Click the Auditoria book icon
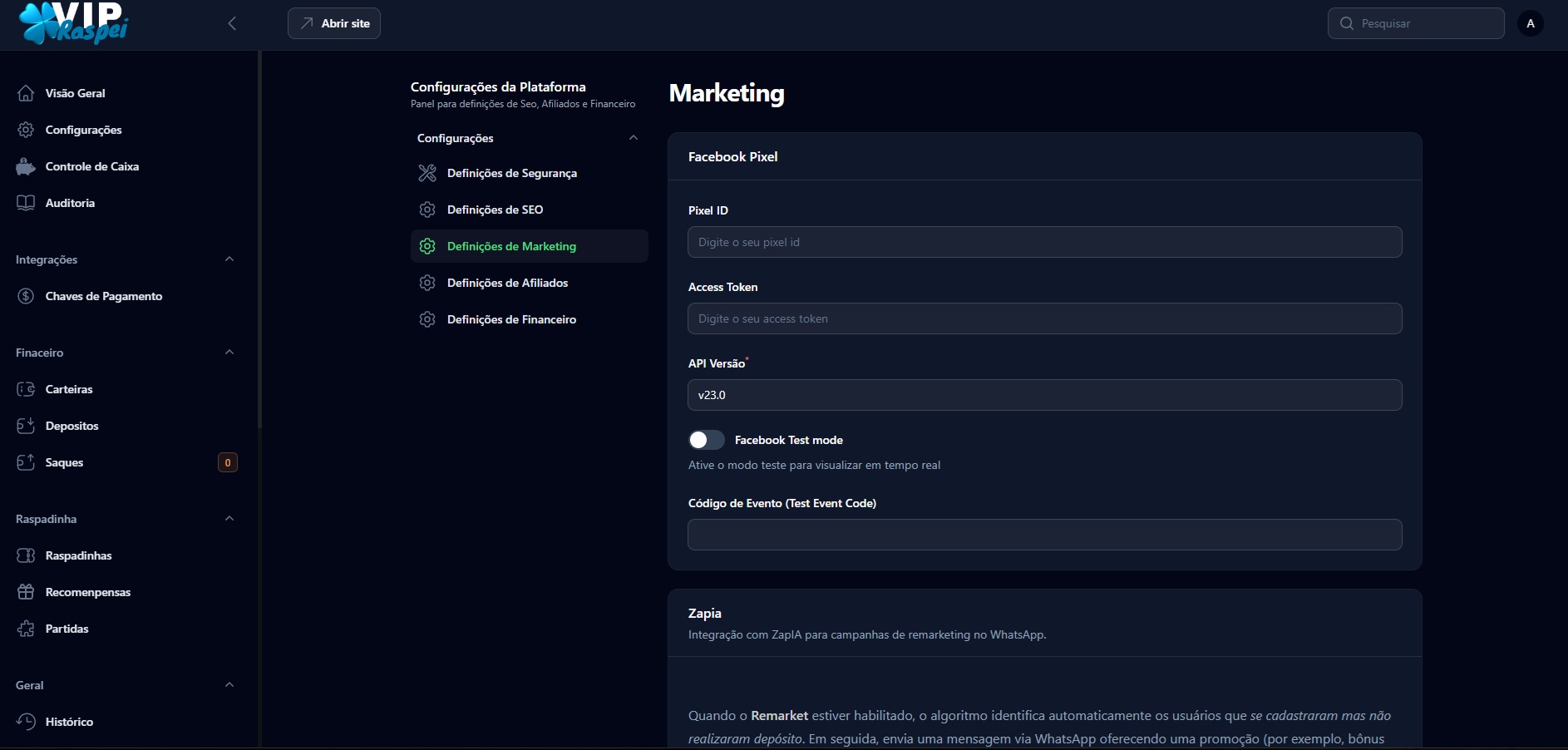 (26, 203)
